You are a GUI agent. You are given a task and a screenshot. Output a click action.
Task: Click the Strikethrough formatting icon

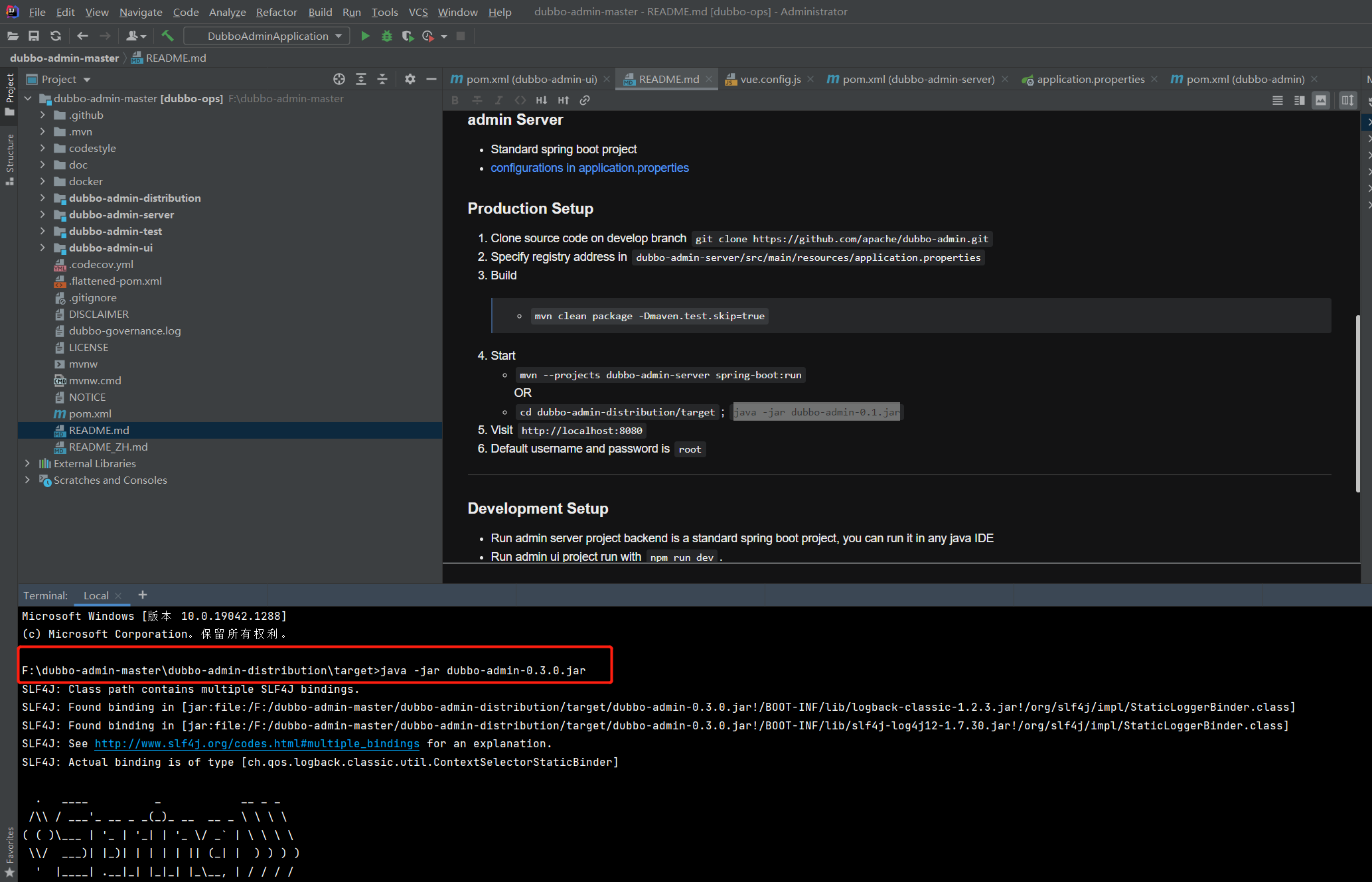pos(477,100)
